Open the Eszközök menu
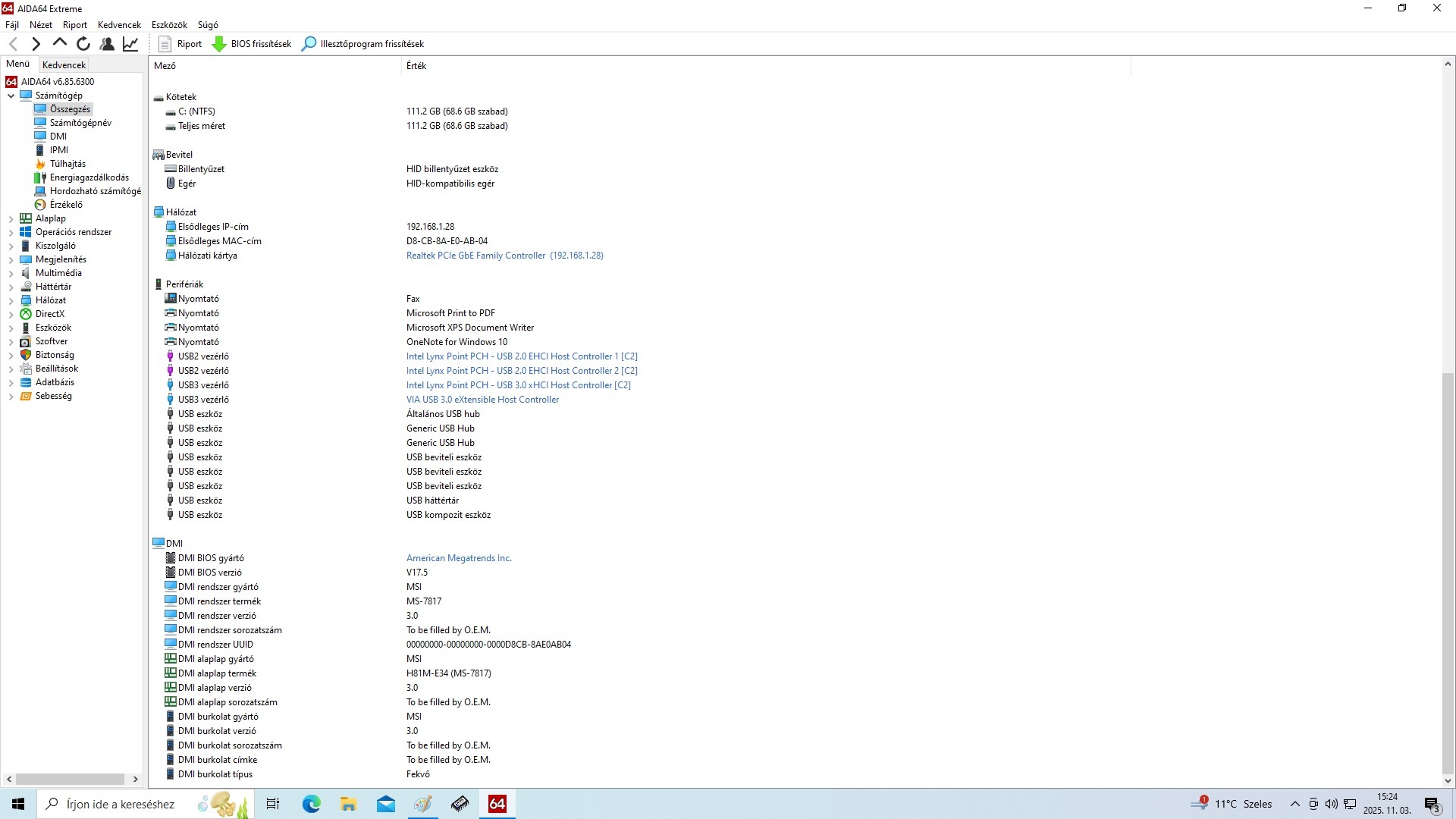 (x=169, y=25)
